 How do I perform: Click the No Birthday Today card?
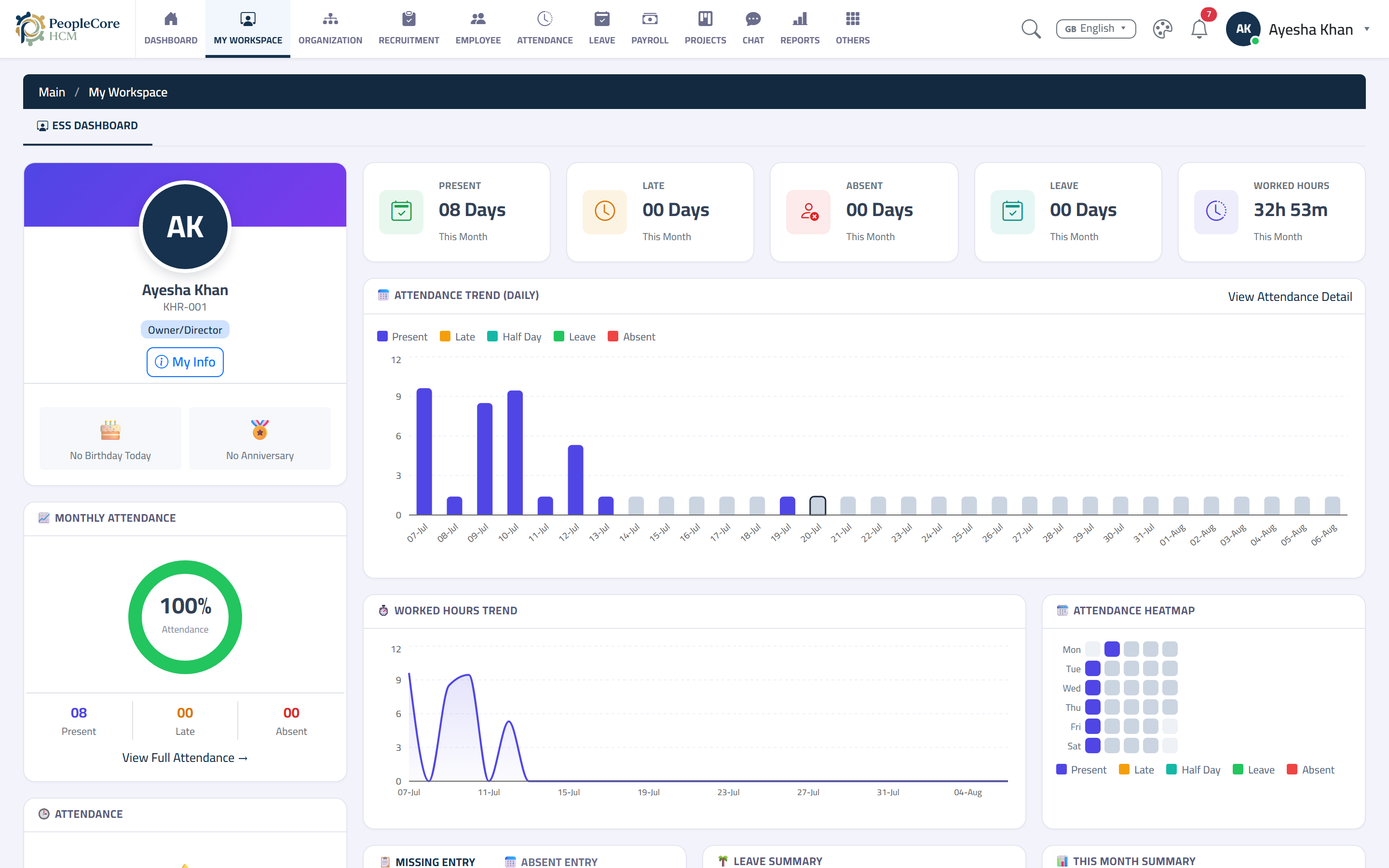point(110,439)
